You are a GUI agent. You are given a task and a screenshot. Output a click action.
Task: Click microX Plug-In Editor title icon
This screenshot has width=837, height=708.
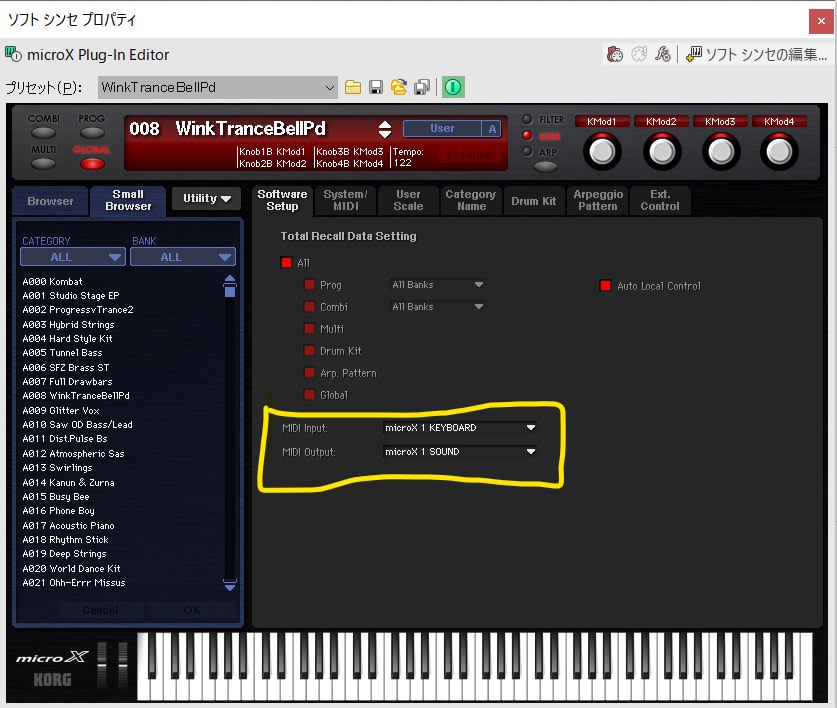[x=13, y=54]
